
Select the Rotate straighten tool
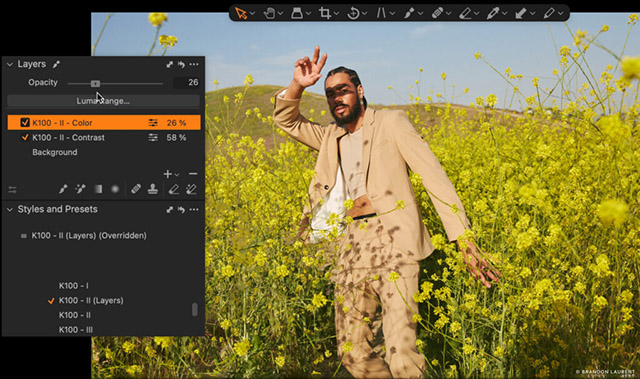coord(353,13)
